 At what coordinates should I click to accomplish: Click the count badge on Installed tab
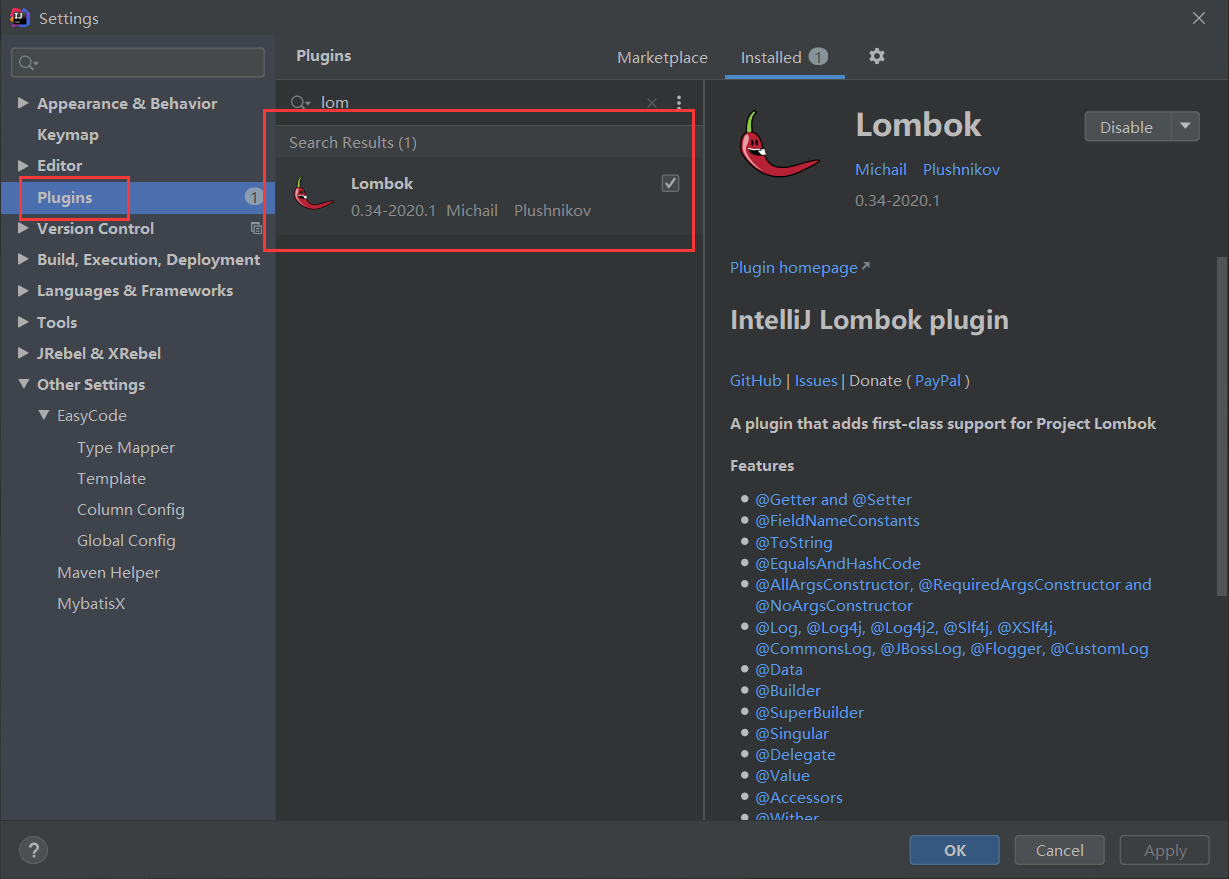tap(818, 57)
